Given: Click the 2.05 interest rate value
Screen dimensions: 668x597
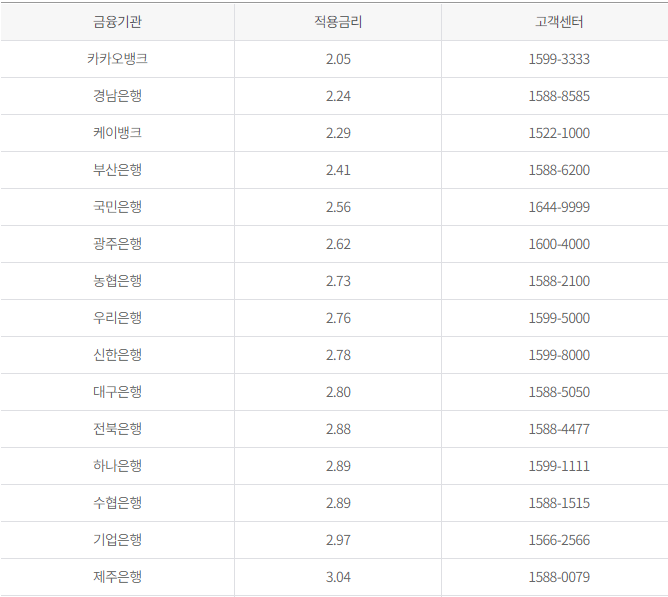Looking at the screenshot, I should click(x=338, y=59).
